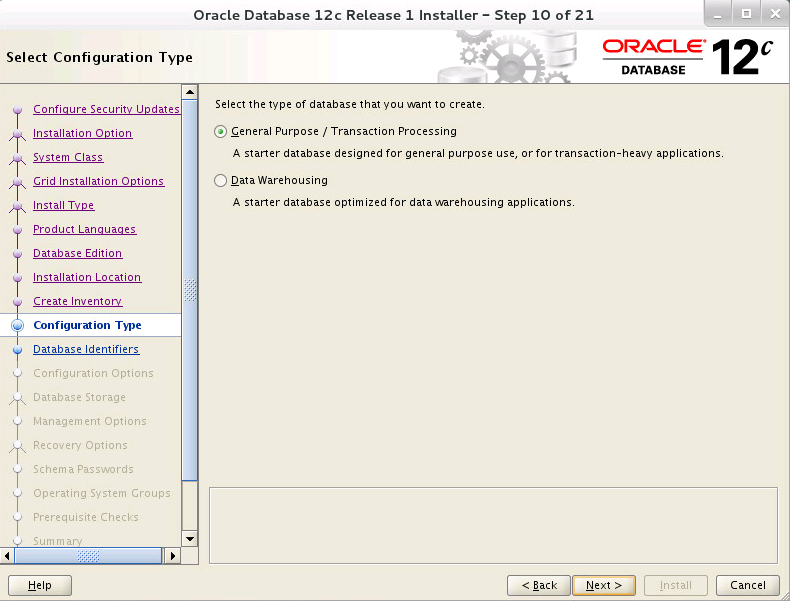
Task: Open Configure Security Updates step
Action: pos(106,109)
